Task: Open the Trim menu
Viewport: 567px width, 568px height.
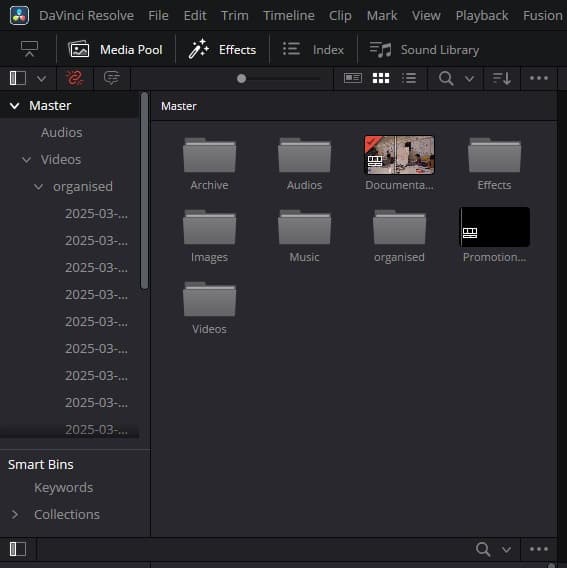Action: coord(235,16)
